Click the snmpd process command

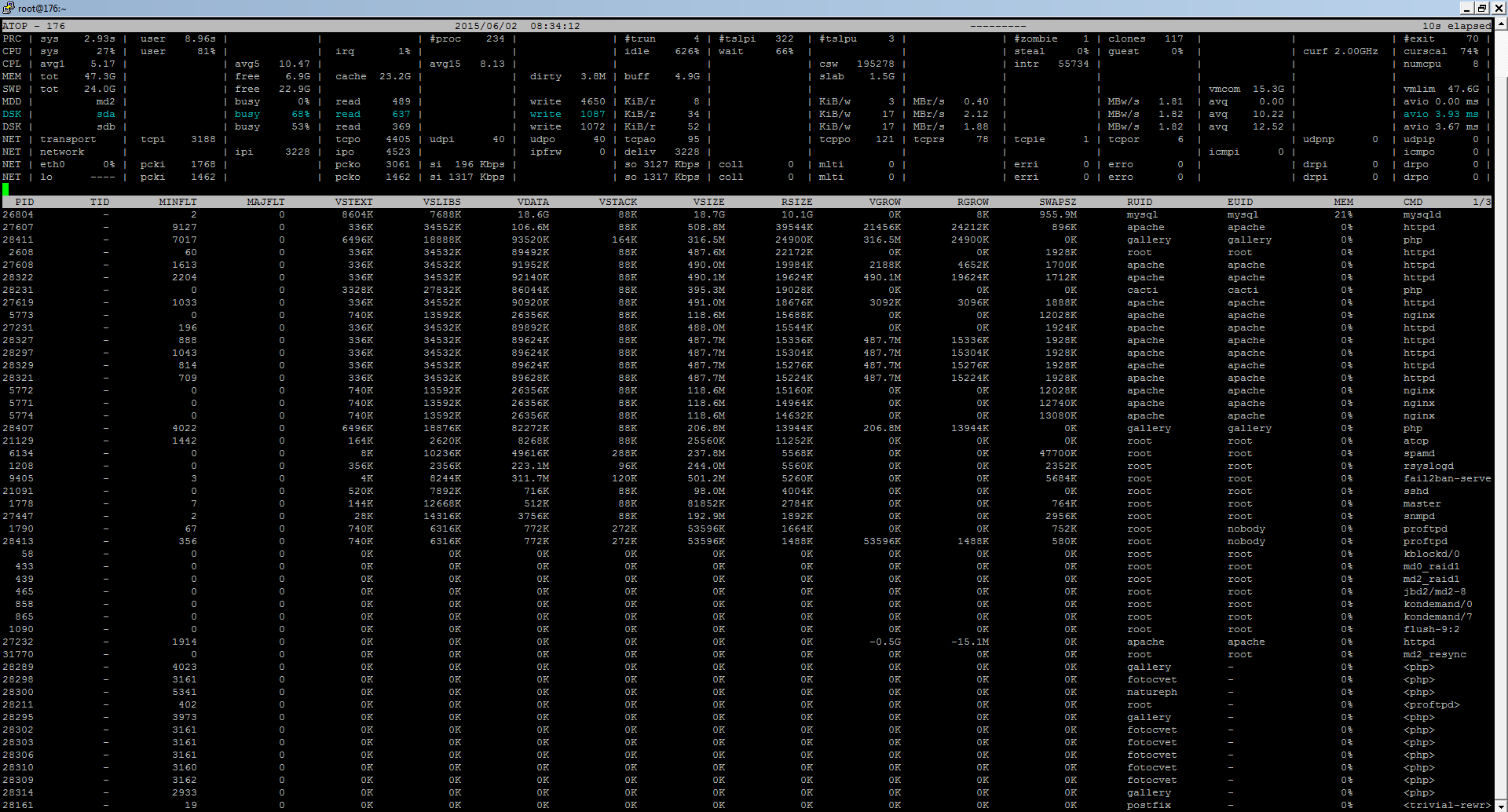click(1419, 516)
